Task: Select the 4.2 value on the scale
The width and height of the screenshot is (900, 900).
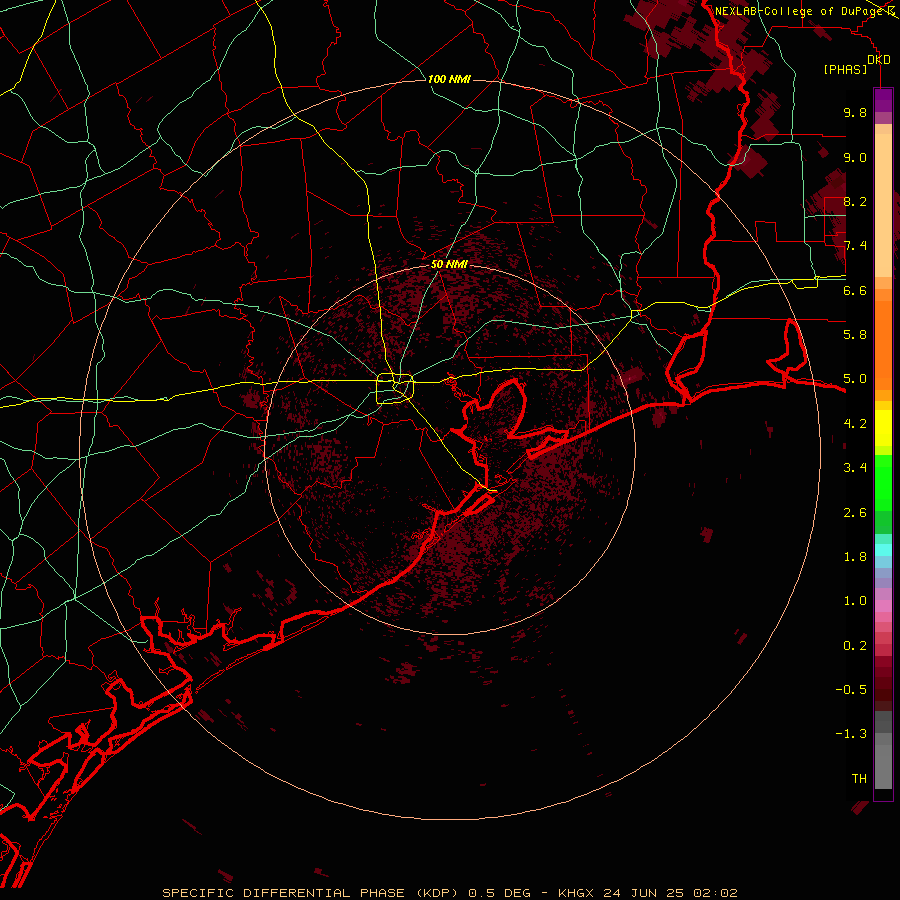Action: click(x=855, y=424)
